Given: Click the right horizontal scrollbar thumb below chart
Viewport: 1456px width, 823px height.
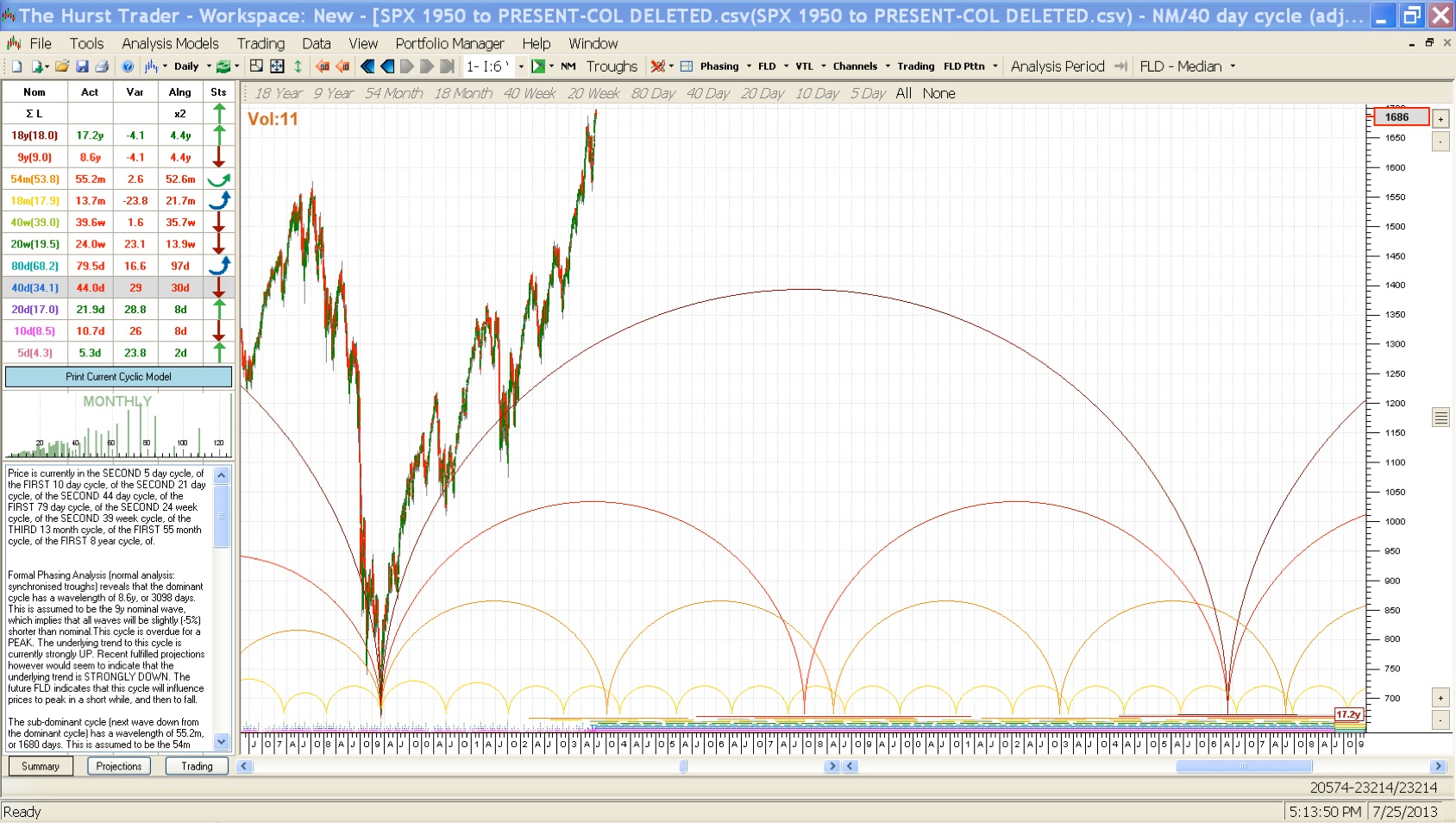Looking at the screenshot, I should click(1243, 766).
